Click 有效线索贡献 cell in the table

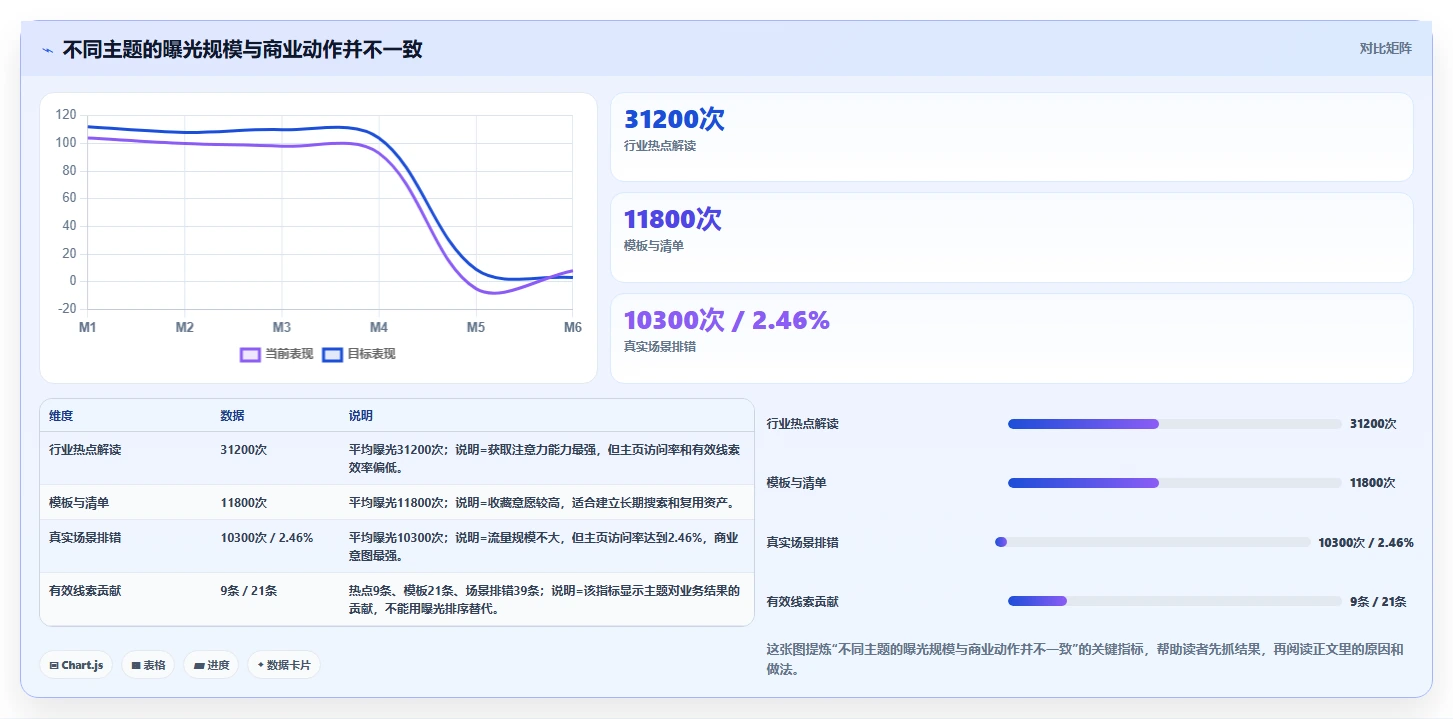click(85, 591)
